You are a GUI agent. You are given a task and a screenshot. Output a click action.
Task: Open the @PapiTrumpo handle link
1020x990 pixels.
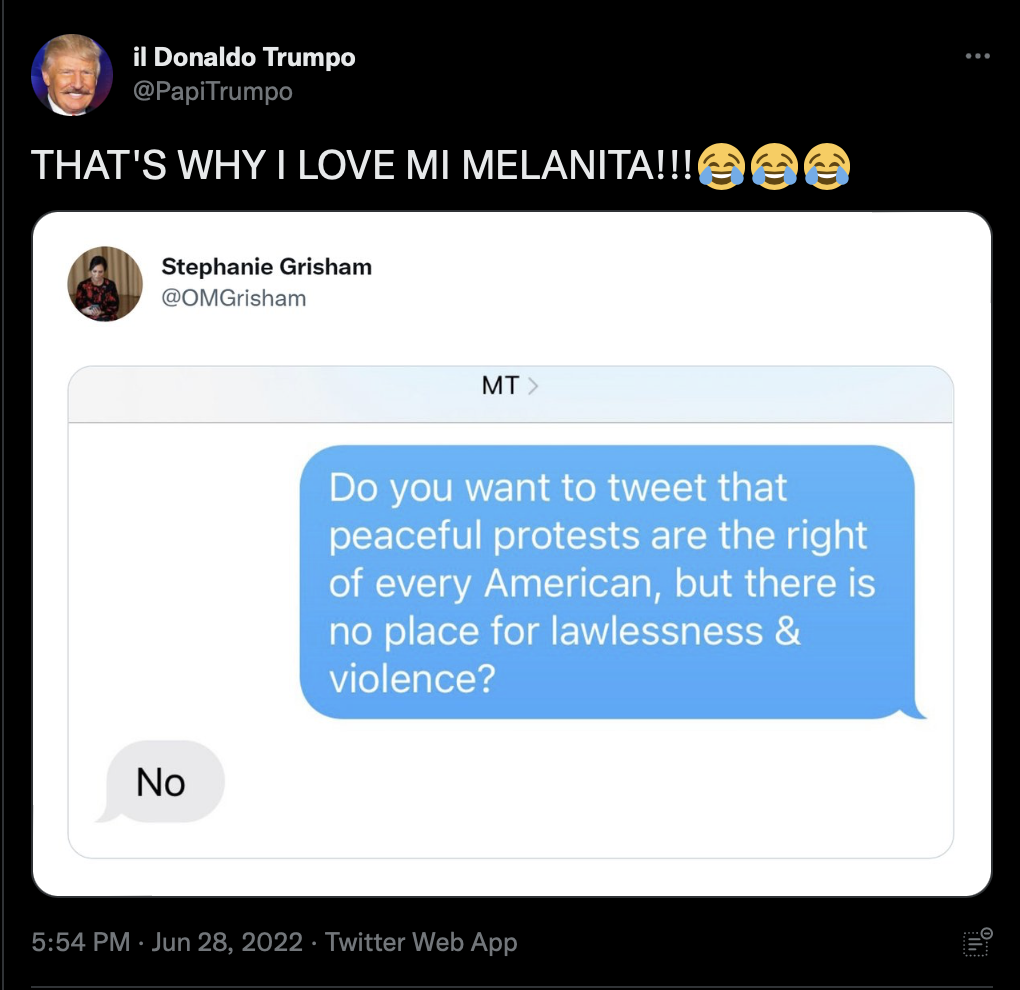(213, 91)
